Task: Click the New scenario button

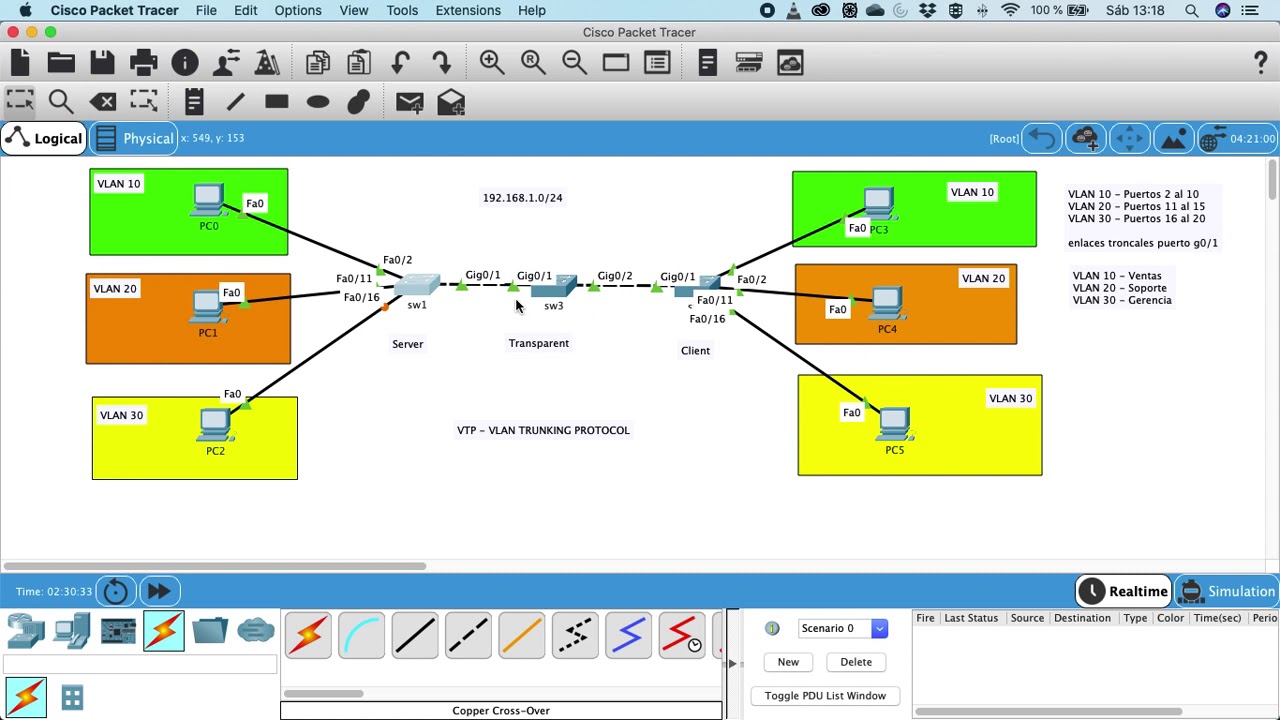Action: (x=788, y=662)
